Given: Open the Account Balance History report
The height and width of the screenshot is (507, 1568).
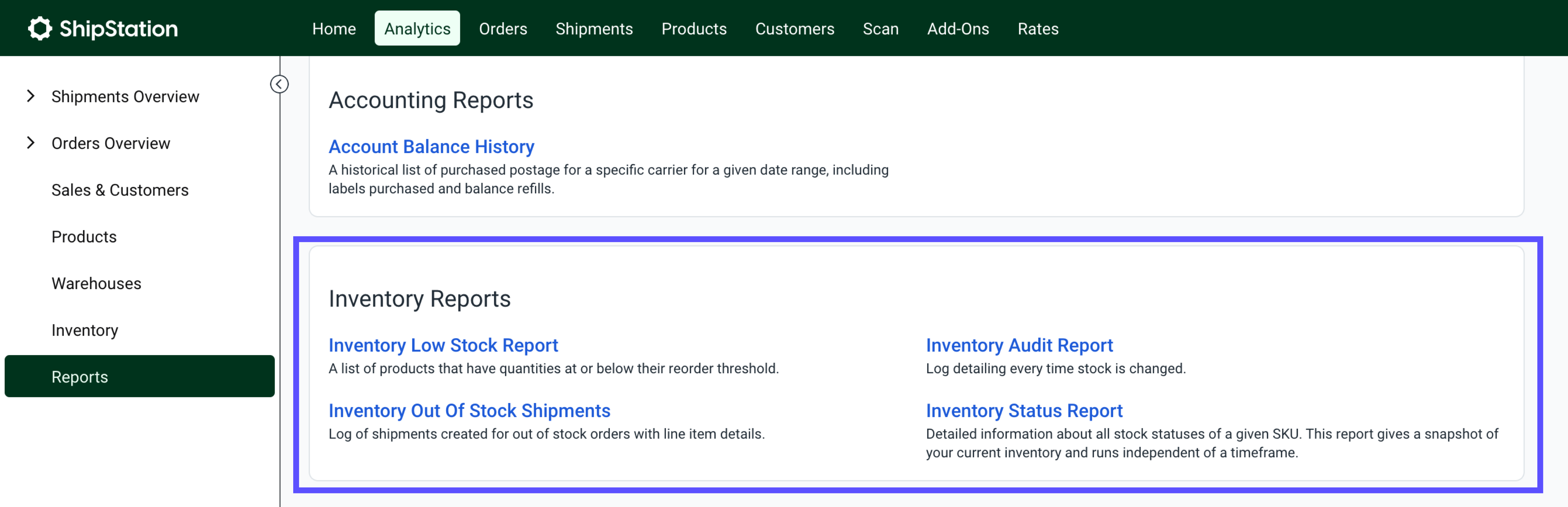Looking at the screenshot, I should [x=431, y=147].
